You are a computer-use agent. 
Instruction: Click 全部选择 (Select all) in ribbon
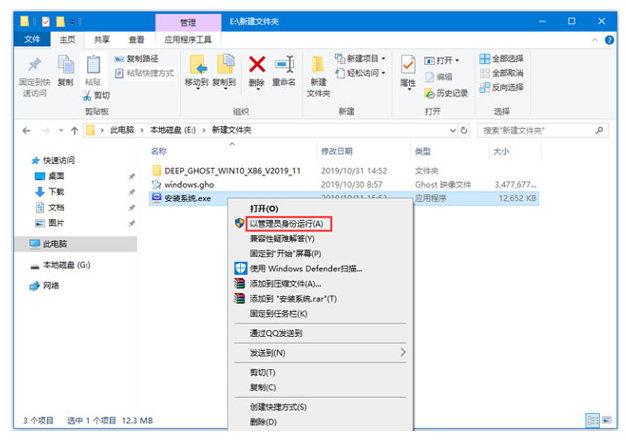pyautogui.click(x=500, y=59)
